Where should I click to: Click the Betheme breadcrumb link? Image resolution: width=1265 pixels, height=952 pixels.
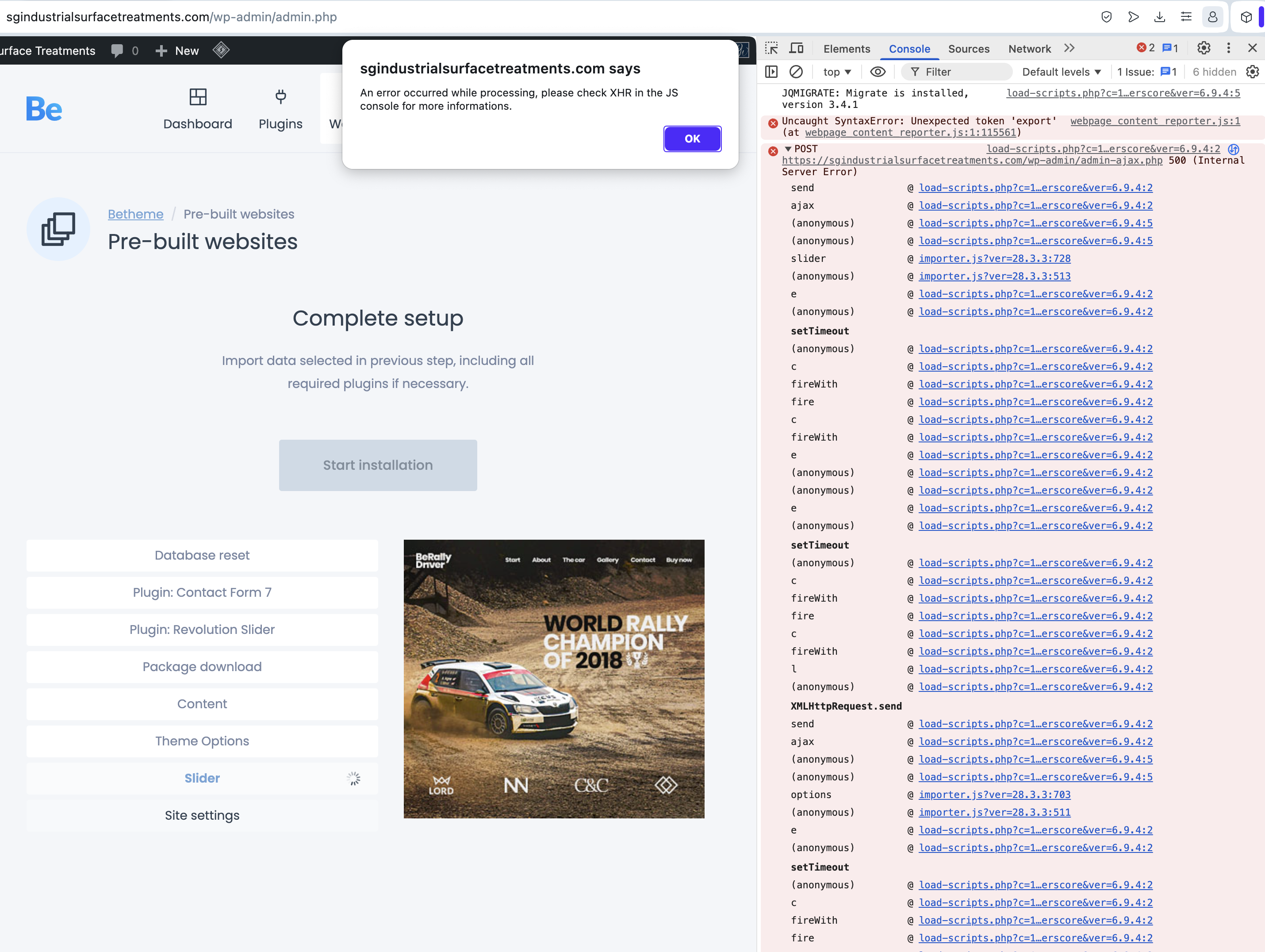point(135,214)
